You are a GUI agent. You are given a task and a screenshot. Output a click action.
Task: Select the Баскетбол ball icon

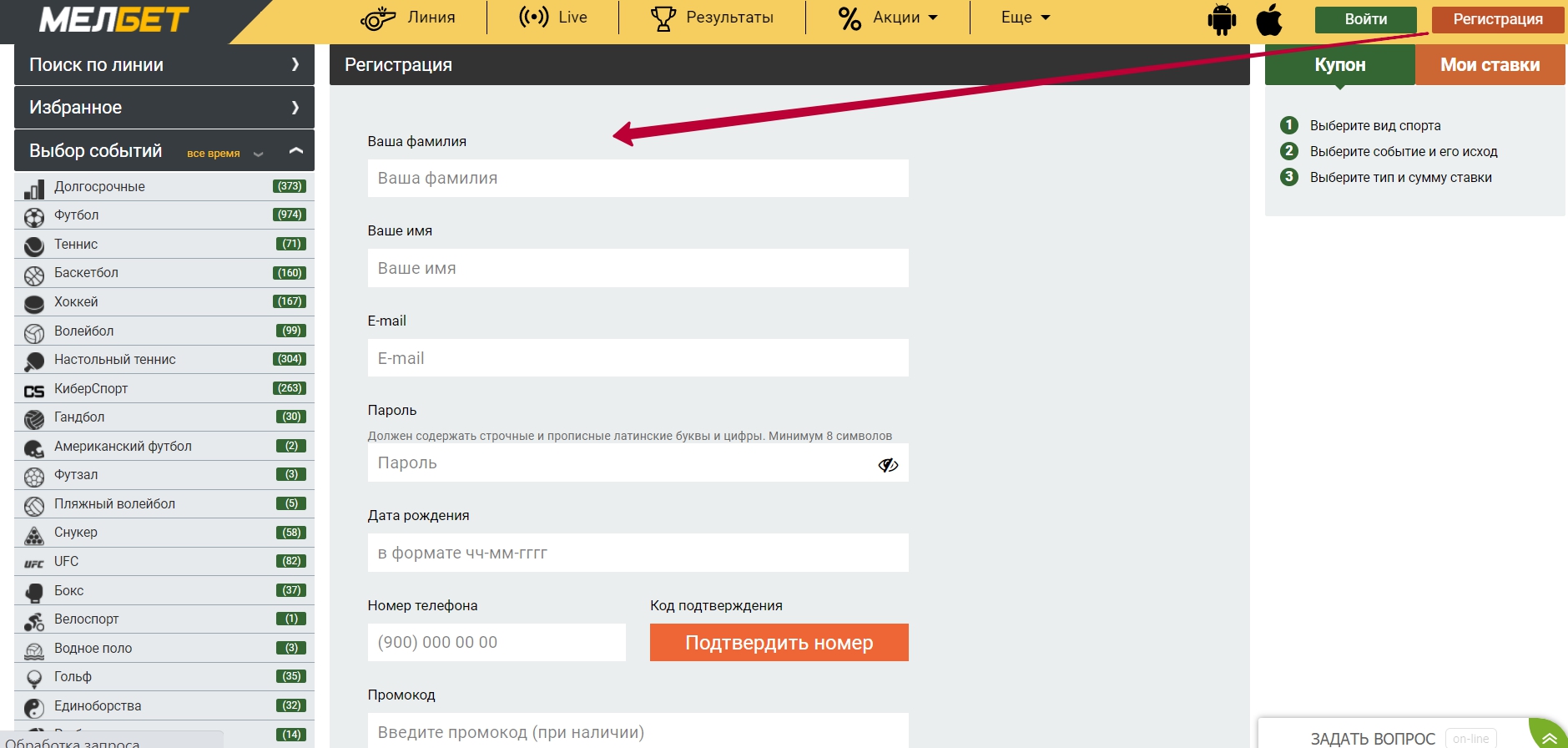34,275
